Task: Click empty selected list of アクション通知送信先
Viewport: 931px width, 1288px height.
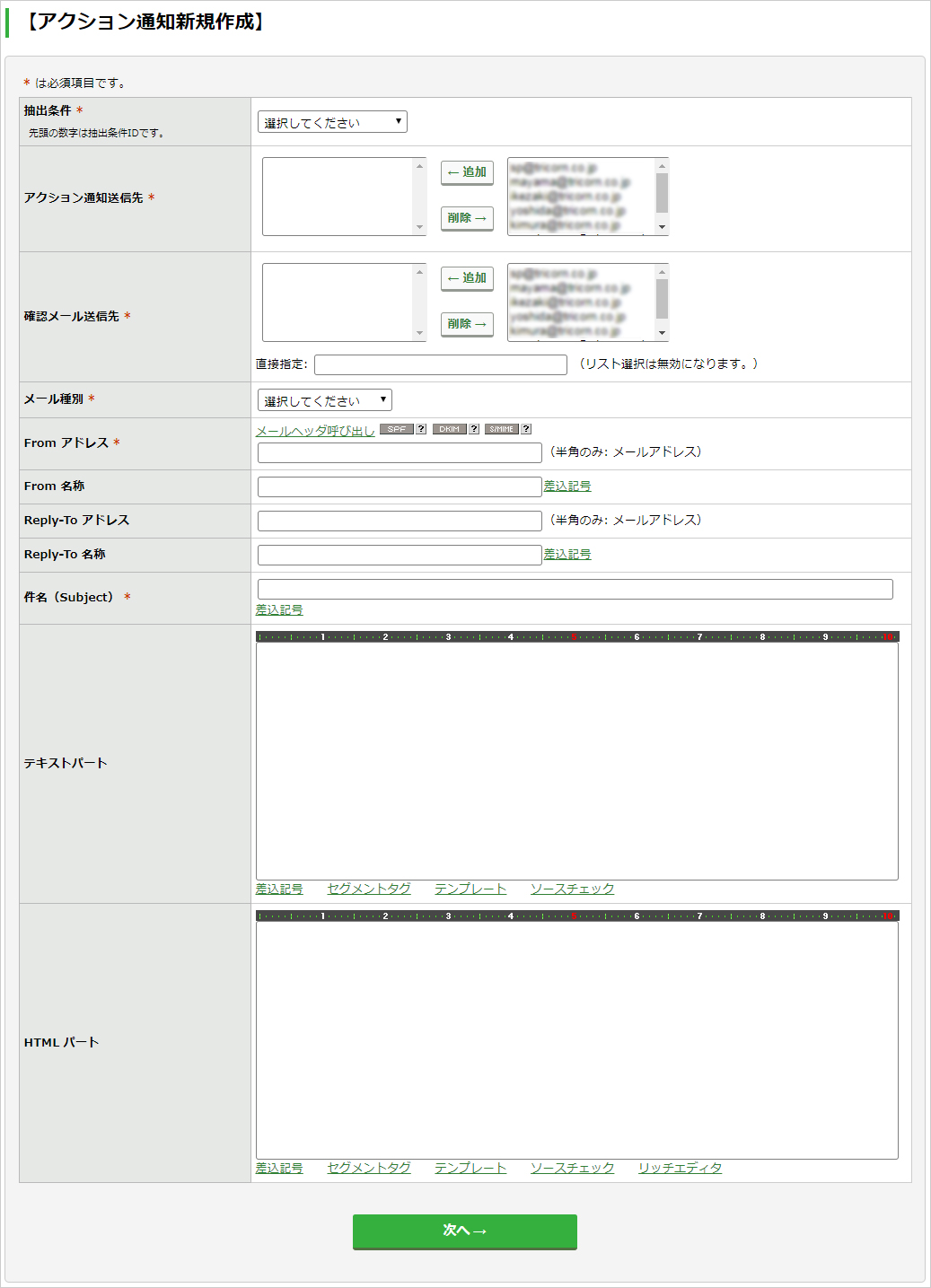Action: [x=338, y=197]
